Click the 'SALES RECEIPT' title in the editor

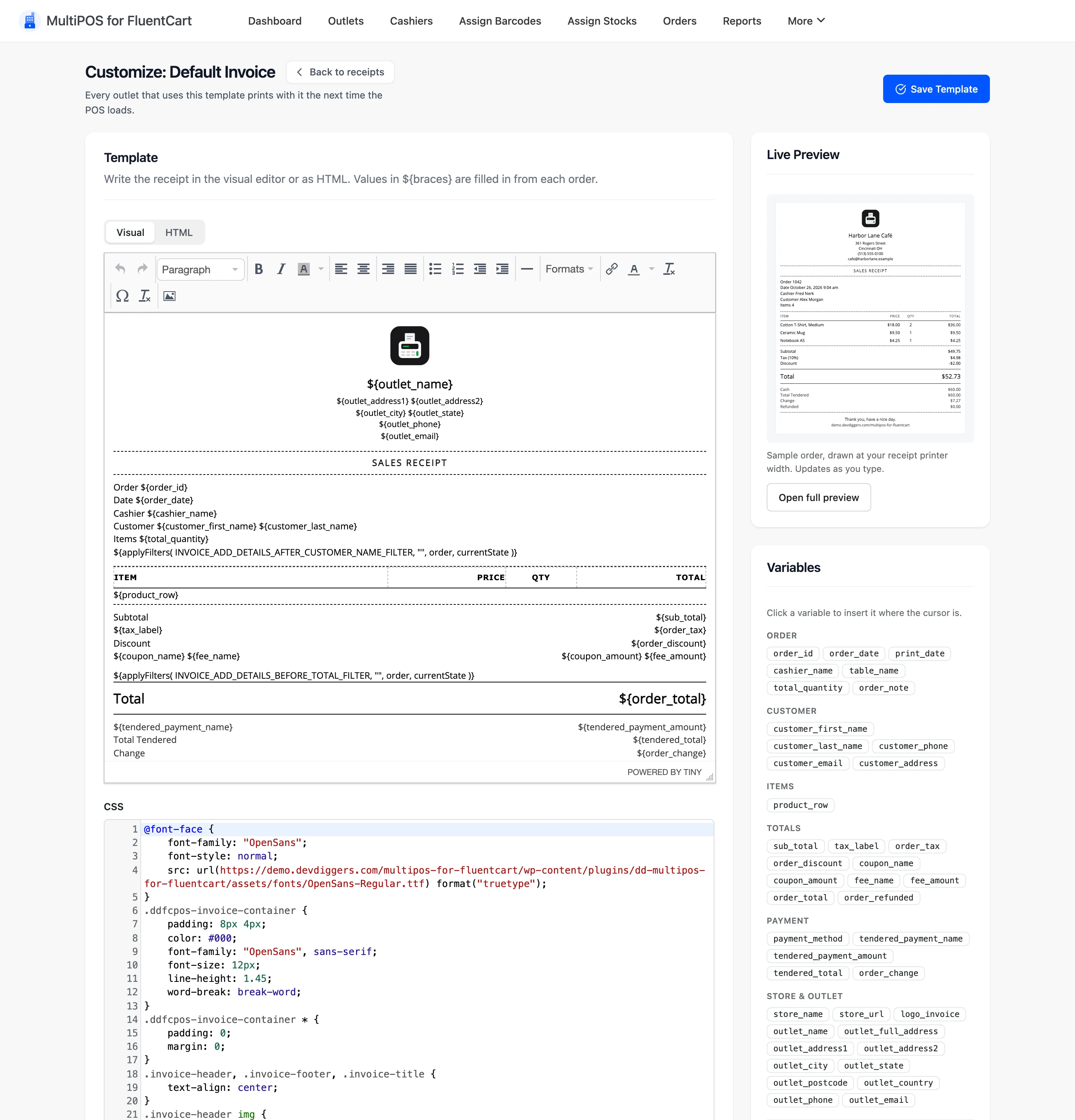point(409,463)
